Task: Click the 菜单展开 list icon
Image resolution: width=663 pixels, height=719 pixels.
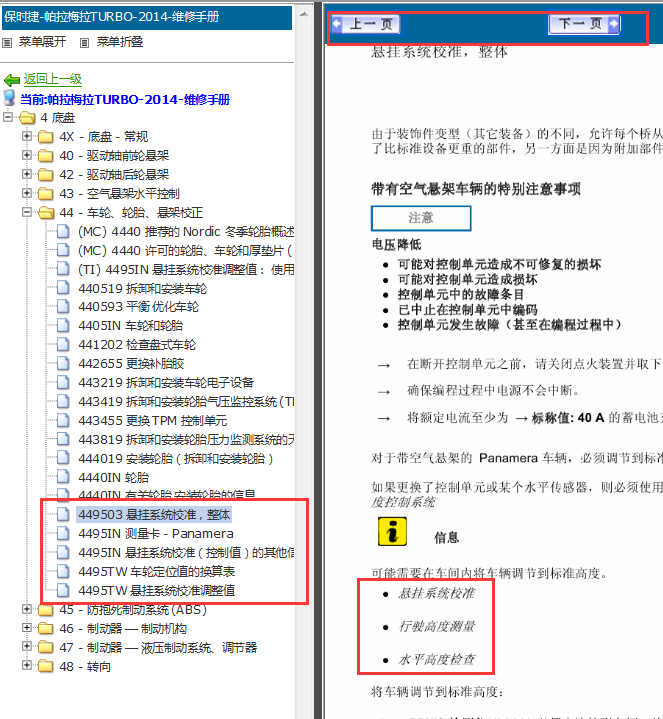Action: [7, 43]
